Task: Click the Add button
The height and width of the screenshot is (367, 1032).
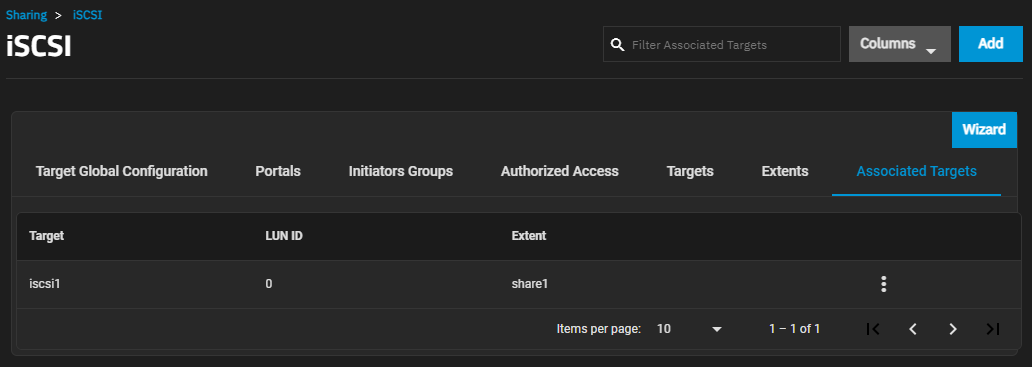Action: (991, 44)
